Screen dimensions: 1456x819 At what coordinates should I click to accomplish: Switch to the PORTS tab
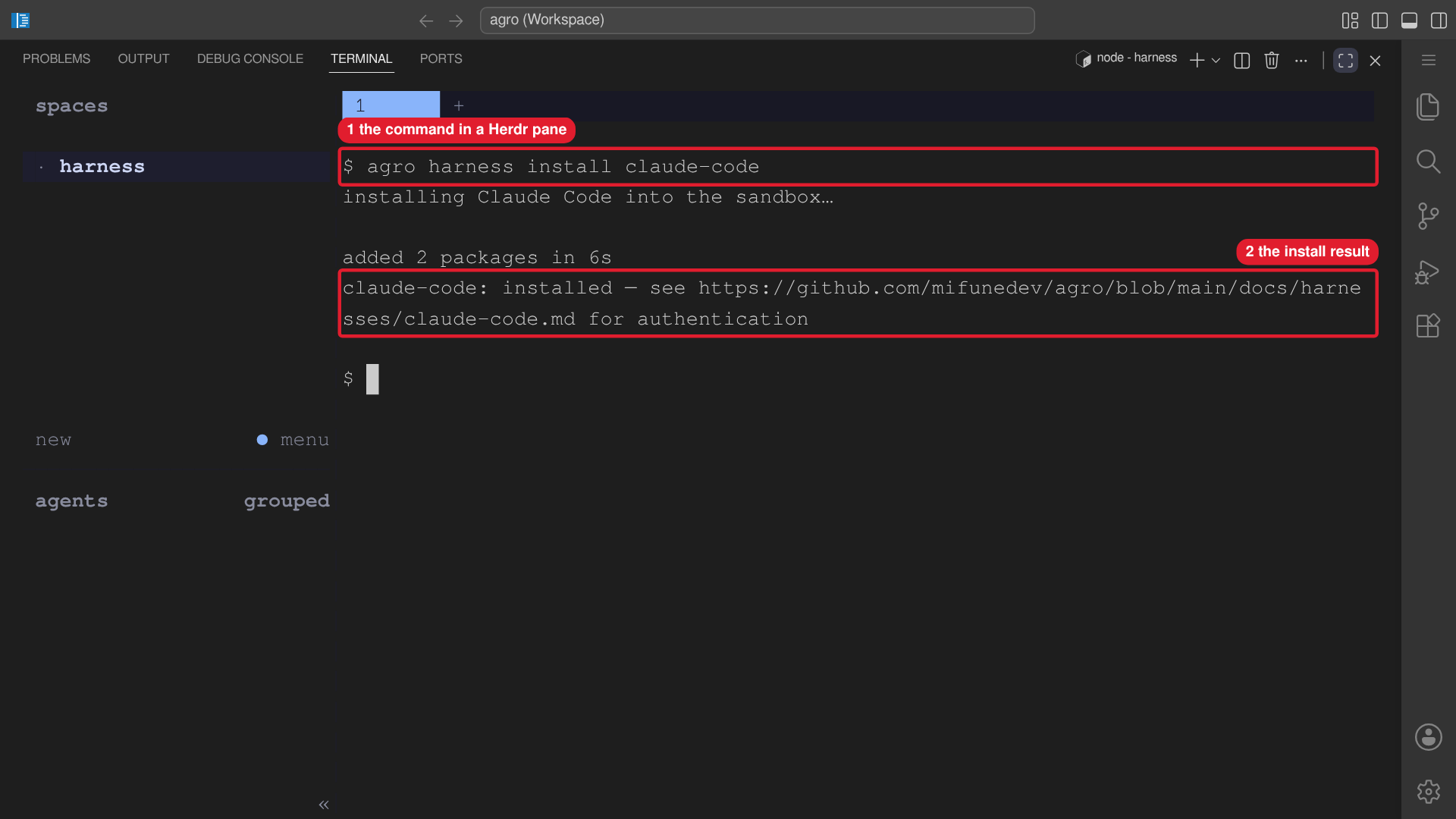coord(441,58)
